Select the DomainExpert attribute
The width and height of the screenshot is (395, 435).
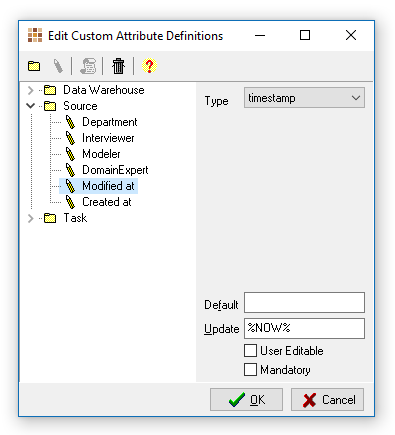(x=115, y=170)
